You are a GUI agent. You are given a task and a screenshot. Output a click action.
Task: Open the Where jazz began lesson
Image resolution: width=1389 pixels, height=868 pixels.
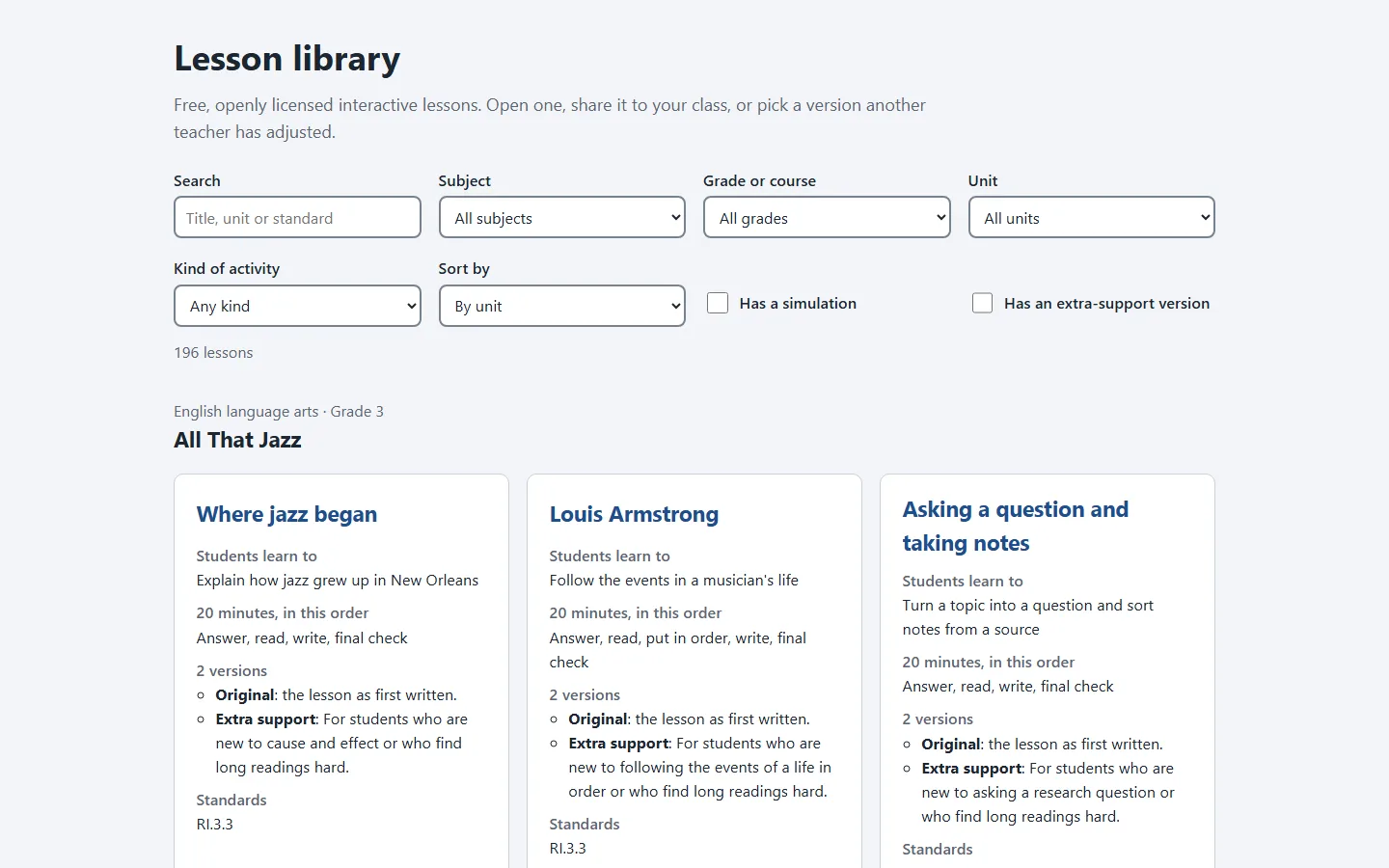coord(286,514)
